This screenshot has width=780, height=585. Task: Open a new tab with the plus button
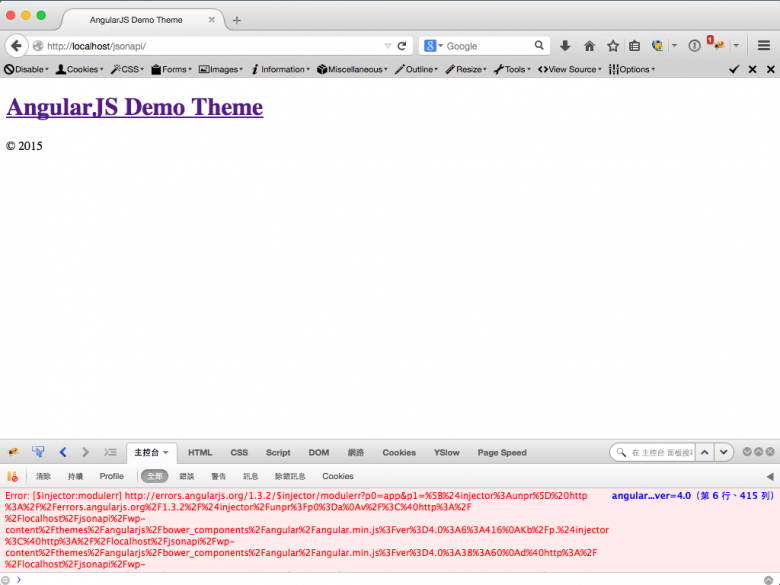point(237,20)
